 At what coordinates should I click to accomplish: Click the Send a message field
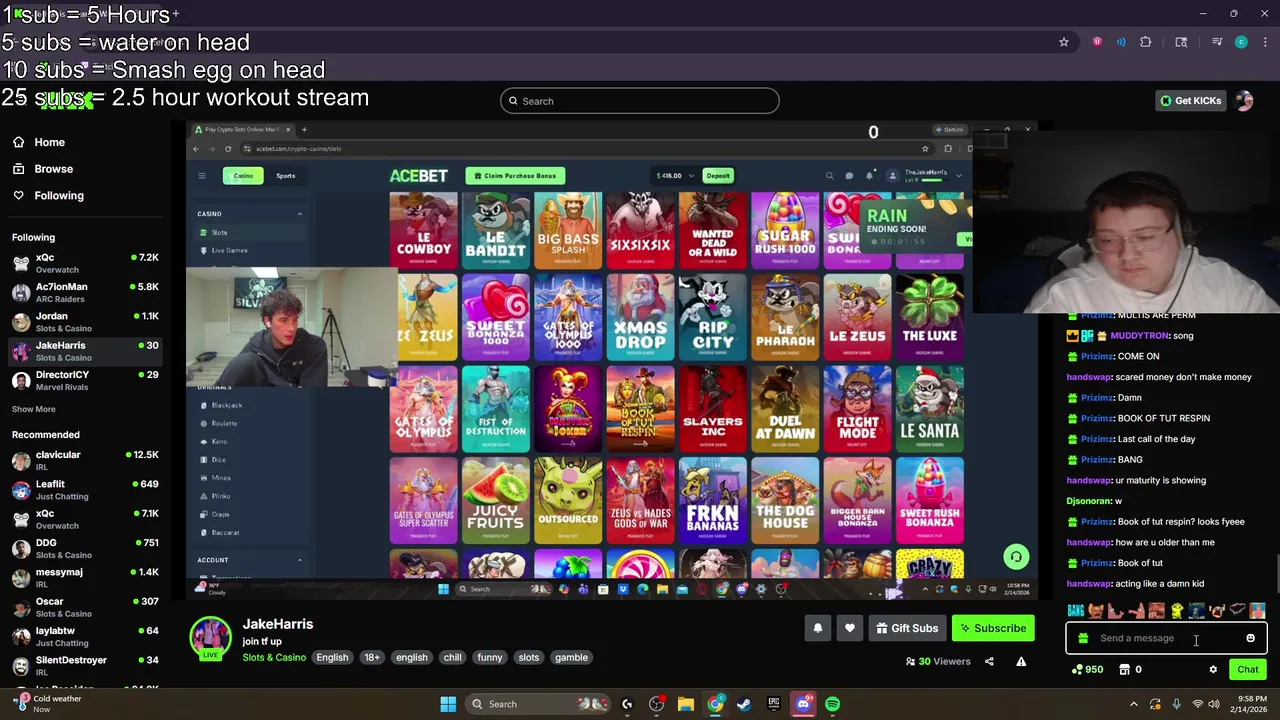1165,638
